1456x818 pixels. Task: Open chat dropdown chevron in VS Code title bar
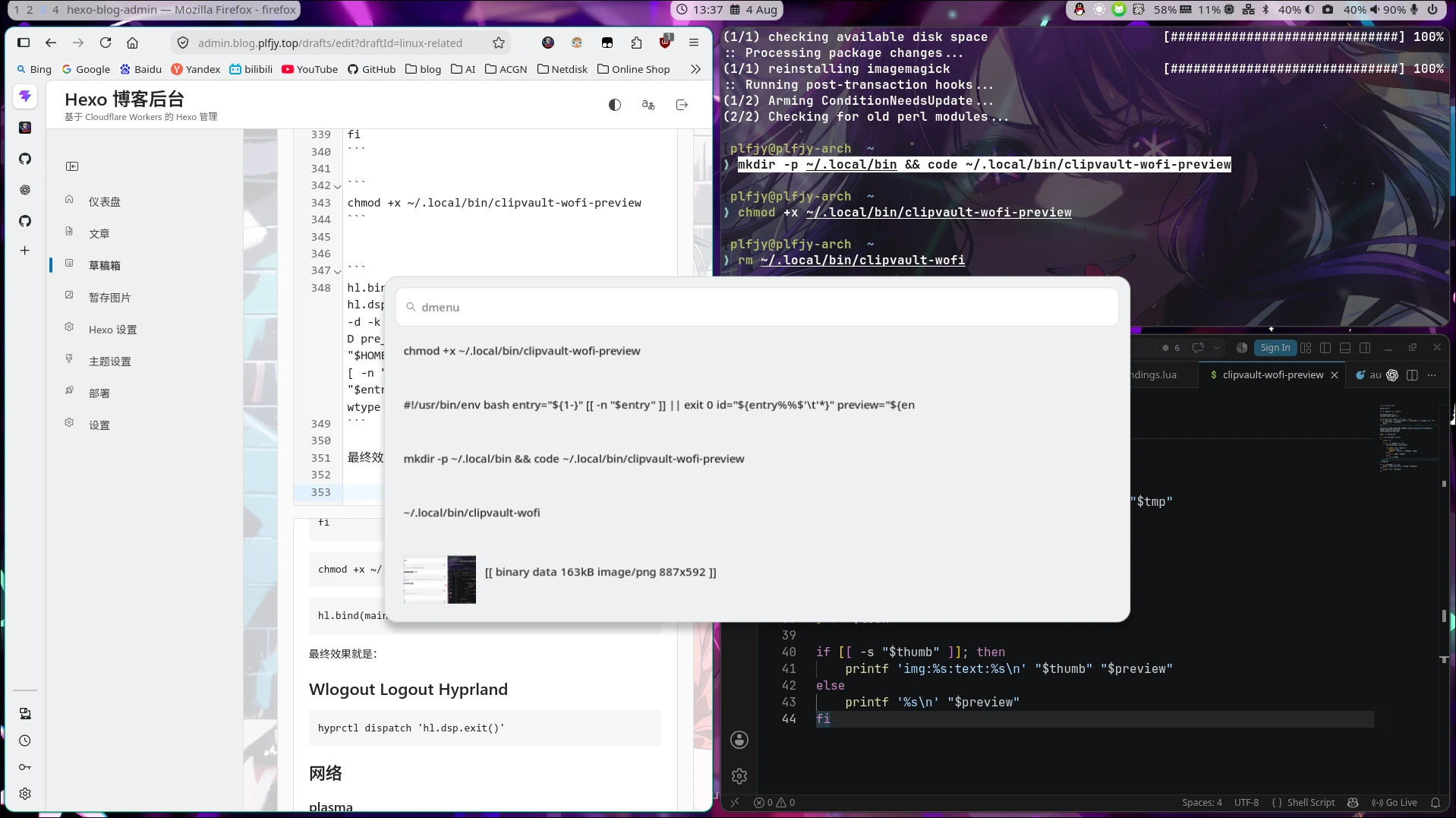pyautogui.click(x=1216, y=348)
